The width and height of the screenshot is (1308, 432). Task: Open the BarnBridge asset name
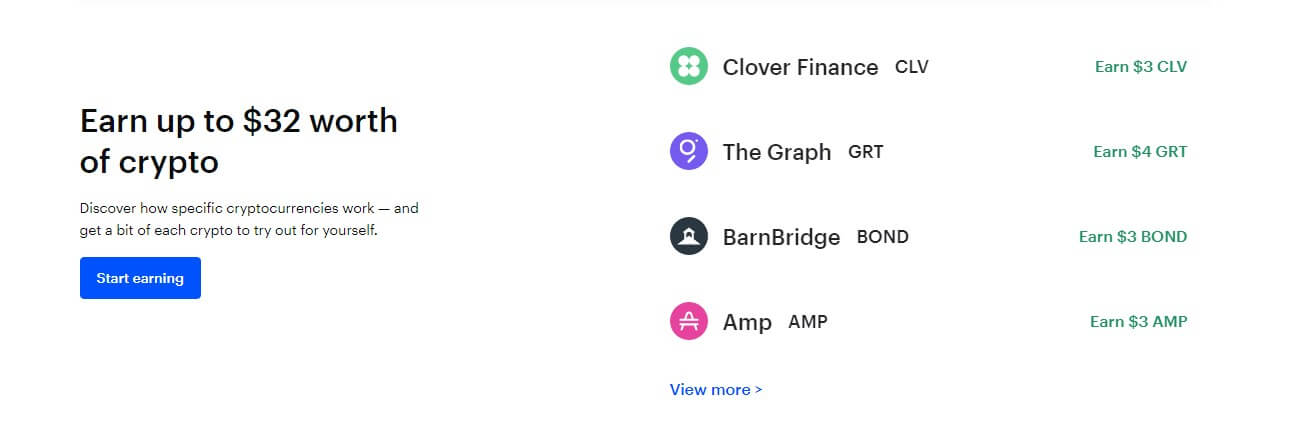[781, 238]
